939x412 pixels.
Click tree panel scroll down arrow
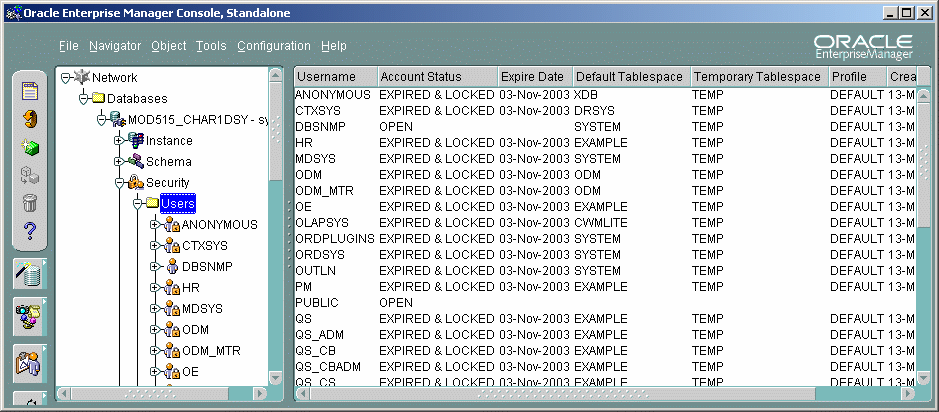tap(275, 378)
